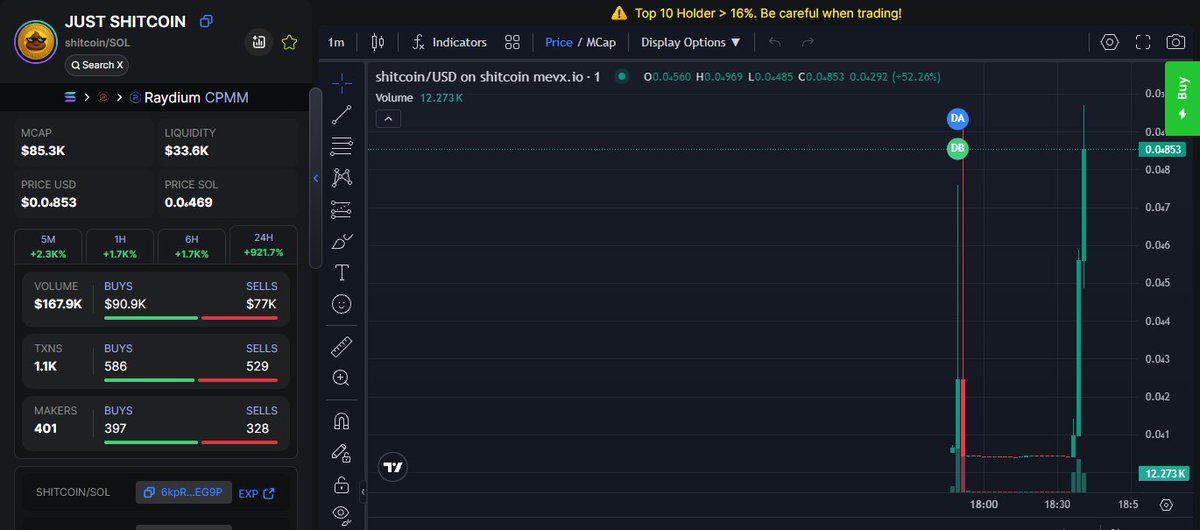Click the Top 10 Holder warning banner
Screen dimensions: 1200x530
(x=756, y=13)
